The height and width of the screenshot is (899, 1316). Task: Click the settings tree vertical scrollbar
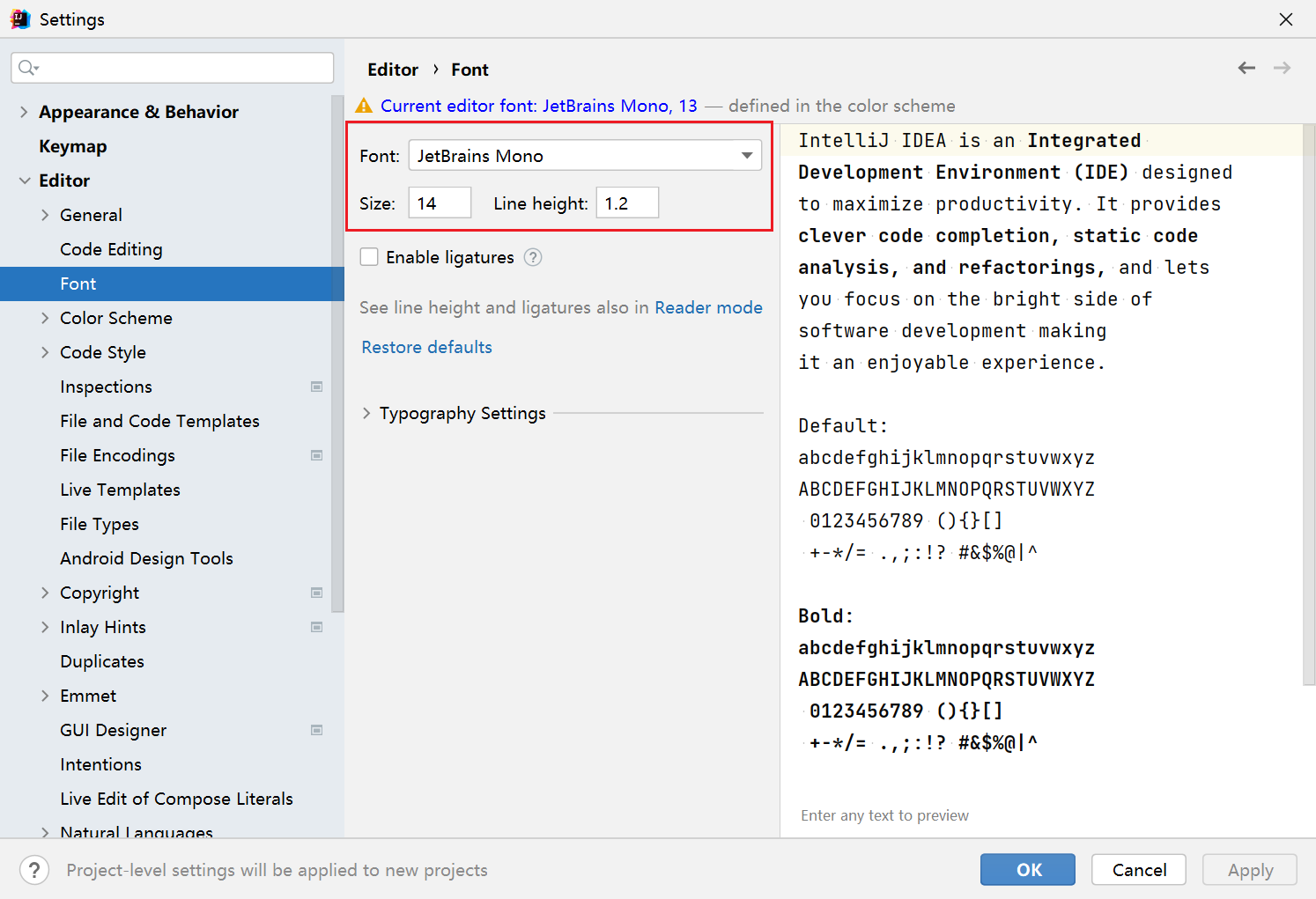[x=337, y=352]
